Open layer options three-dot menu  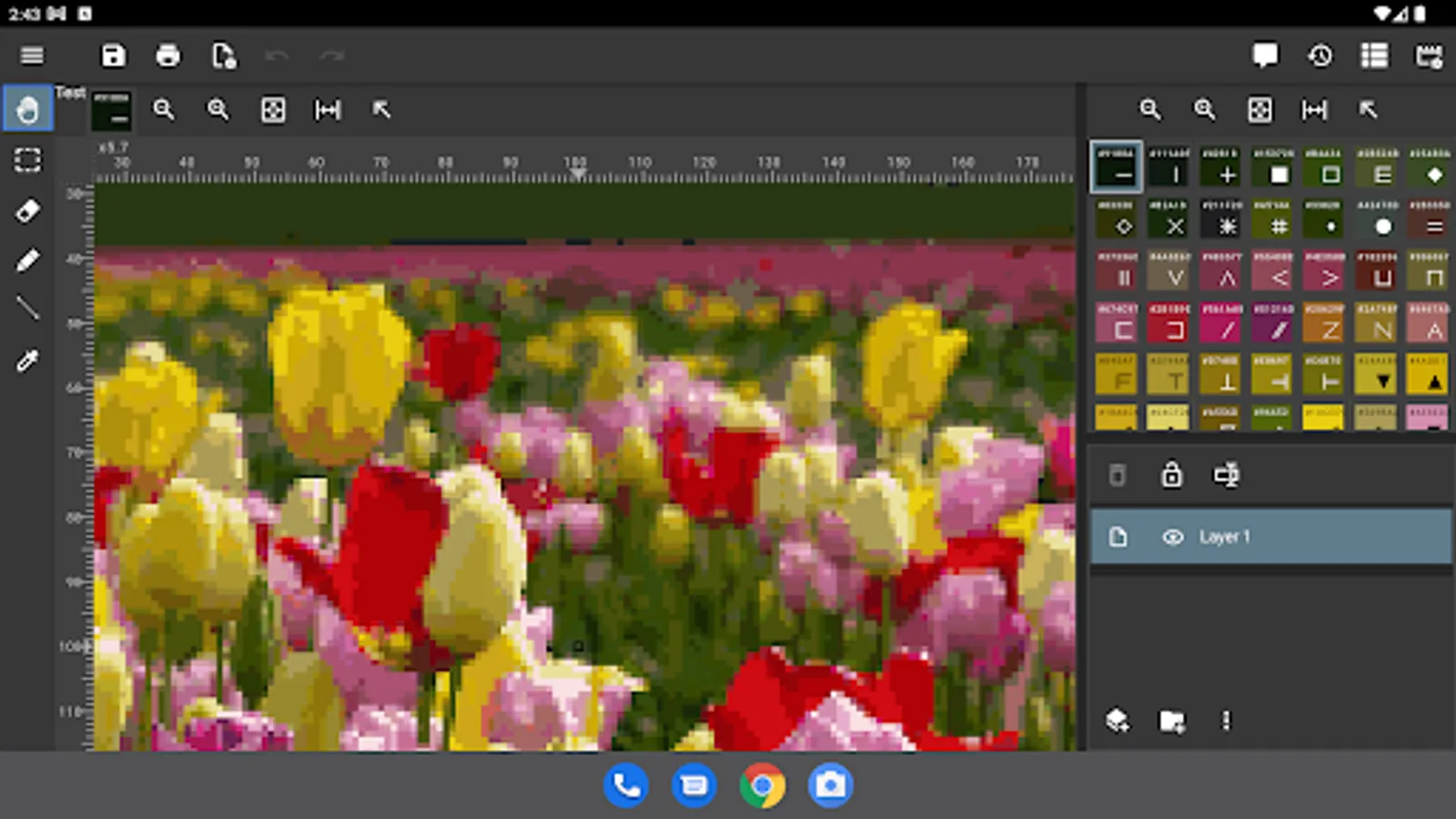(x=1226, y=721)
